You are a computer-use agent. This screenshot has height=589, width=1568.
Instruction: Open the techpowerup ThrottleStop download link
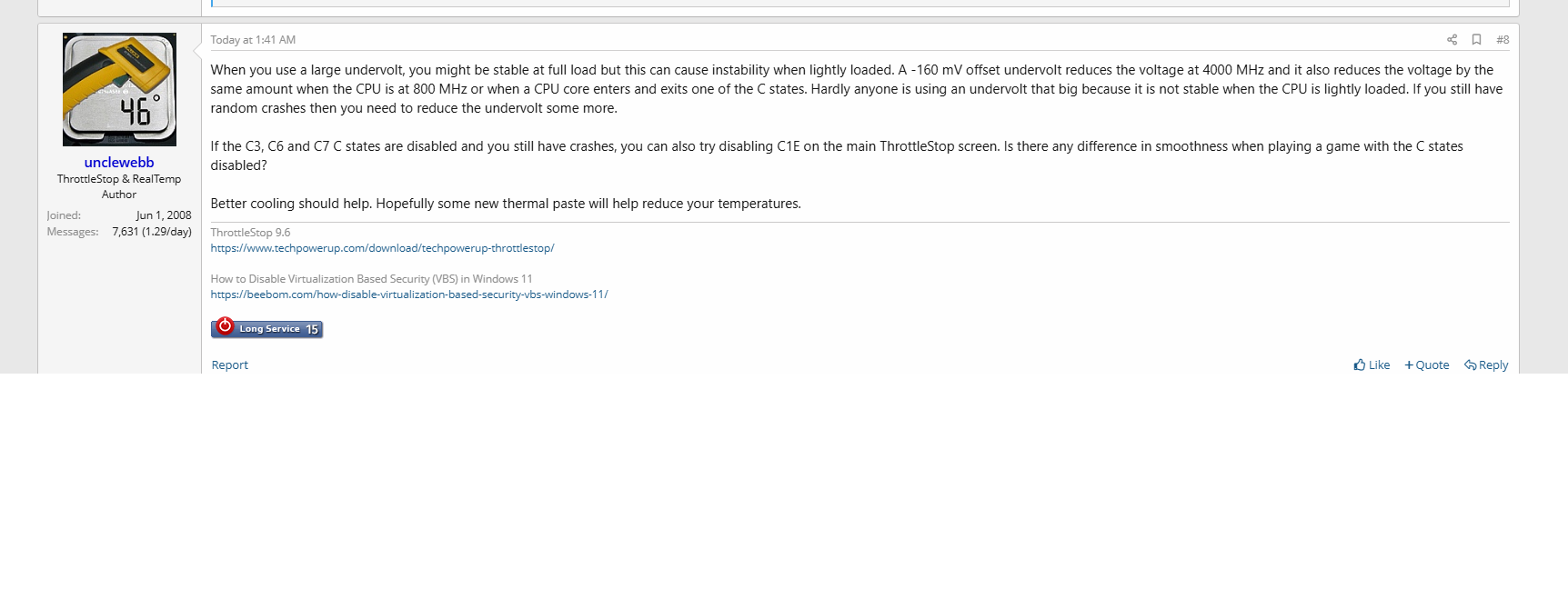click(x=382, y=248)
